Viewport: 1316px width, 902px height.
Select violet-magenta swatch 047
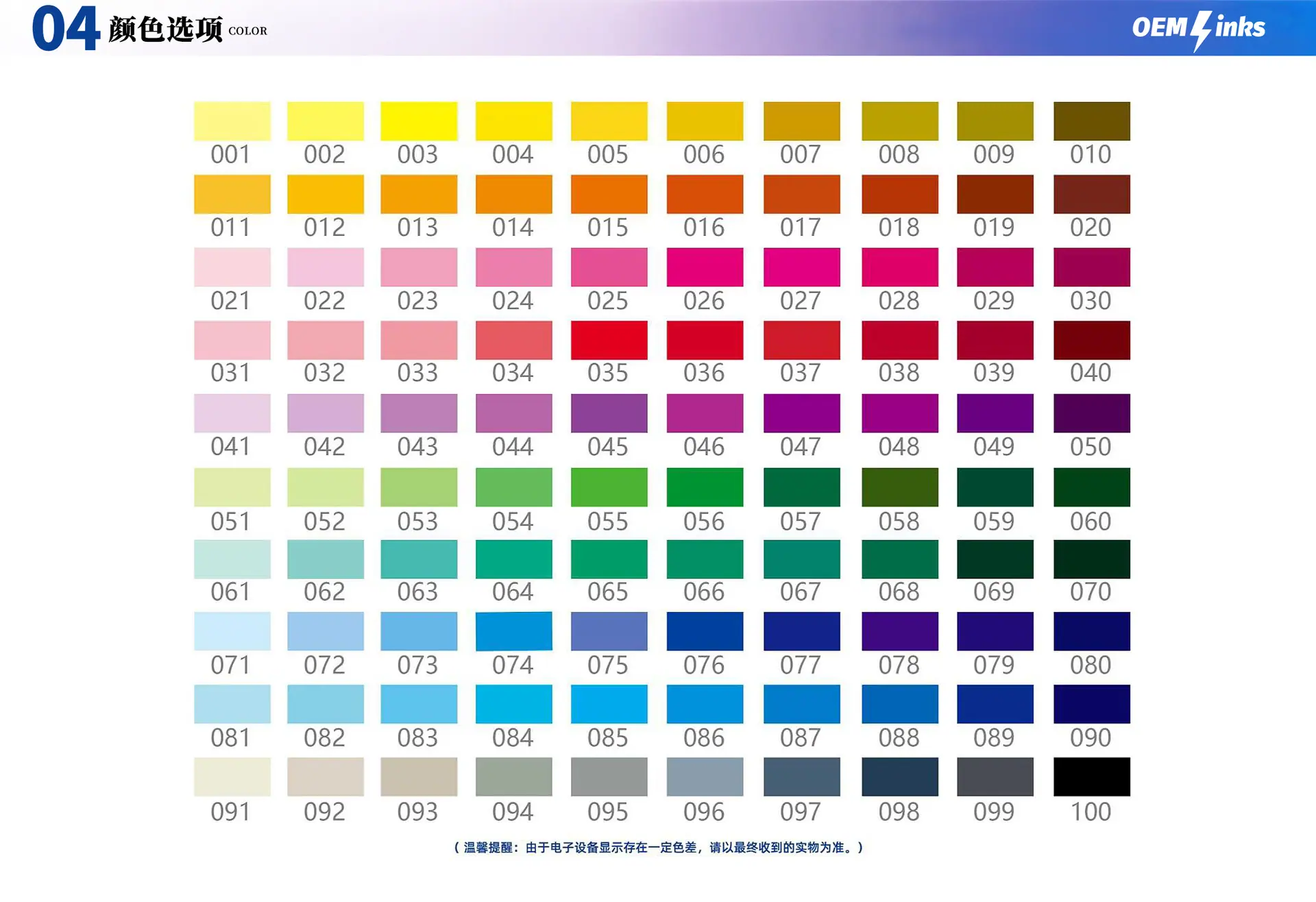(x=801, y=413)
